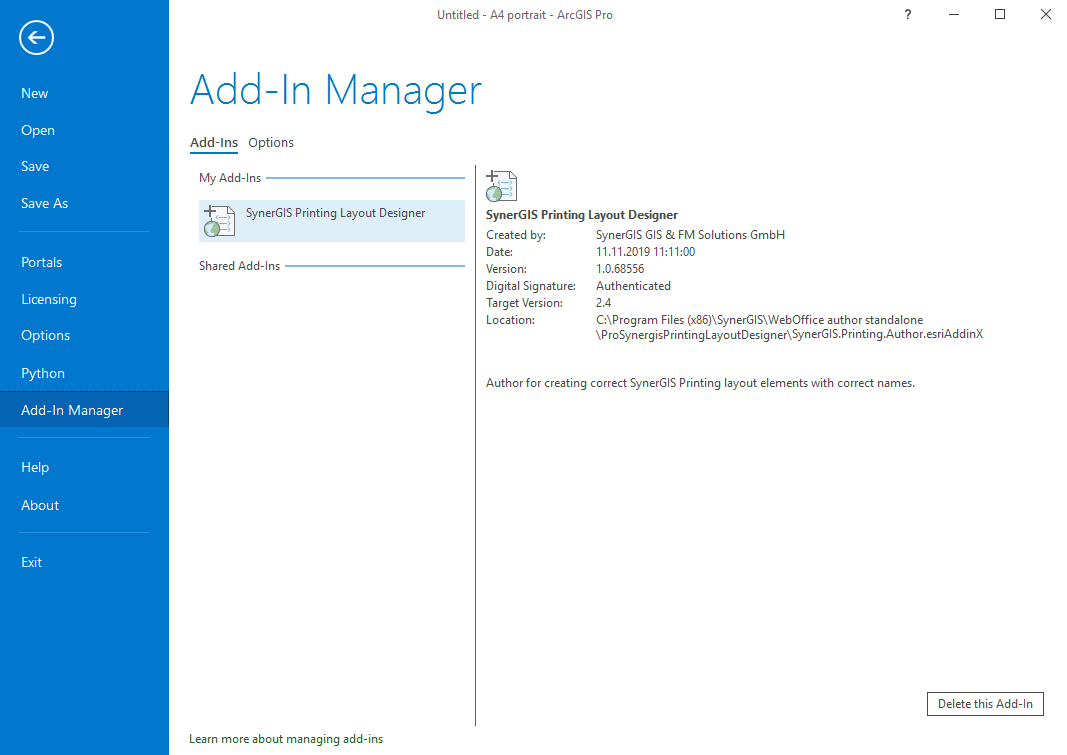Open ArcGIS Pro help using the question mark icon
The width and height of the screenshot is (1067, 755).
[907, 14]
